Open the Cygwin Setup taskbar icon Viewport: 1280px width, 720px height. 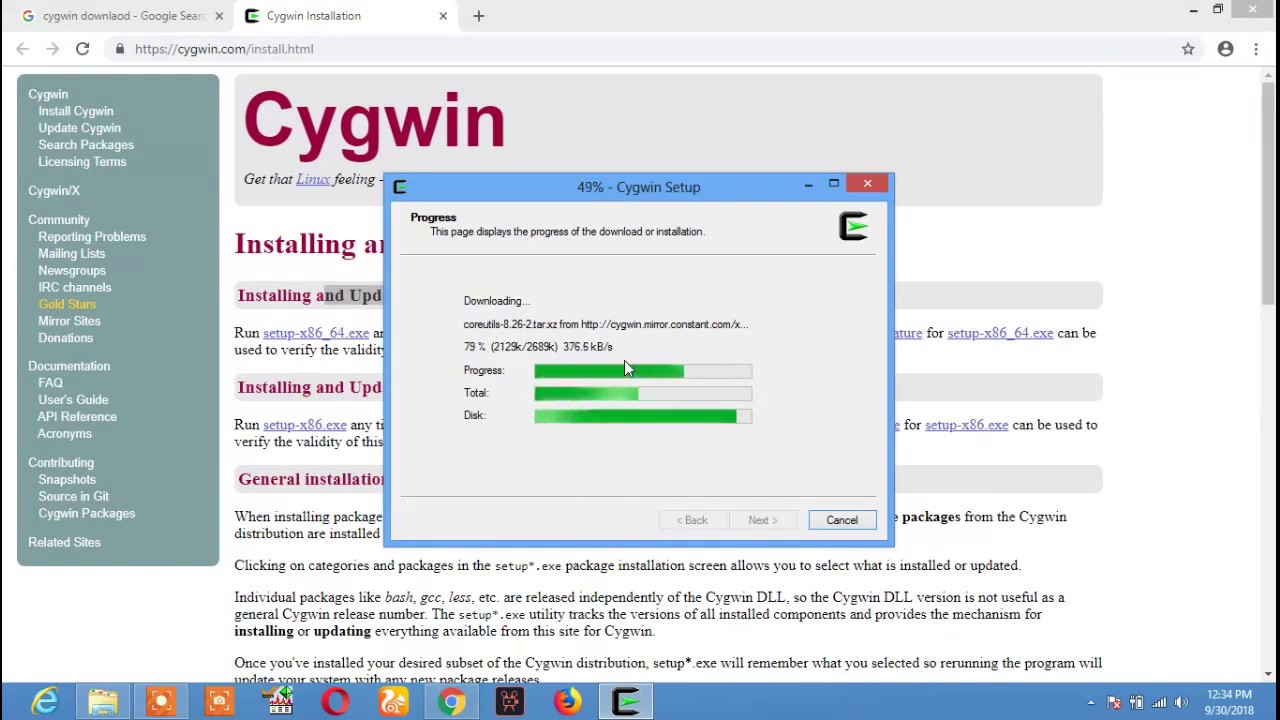coord(626,701)
